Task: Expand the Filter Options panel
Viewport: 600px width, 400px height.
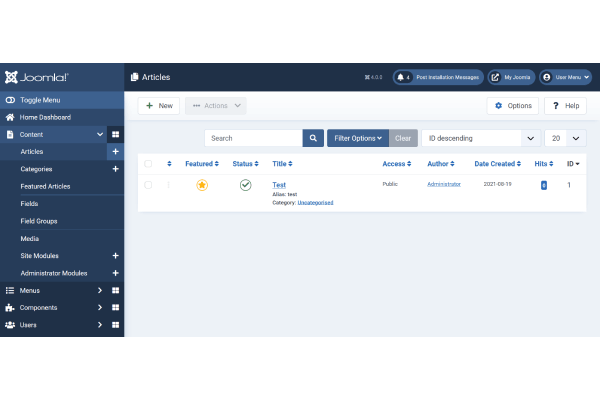Action: click(x=358, y=138)
